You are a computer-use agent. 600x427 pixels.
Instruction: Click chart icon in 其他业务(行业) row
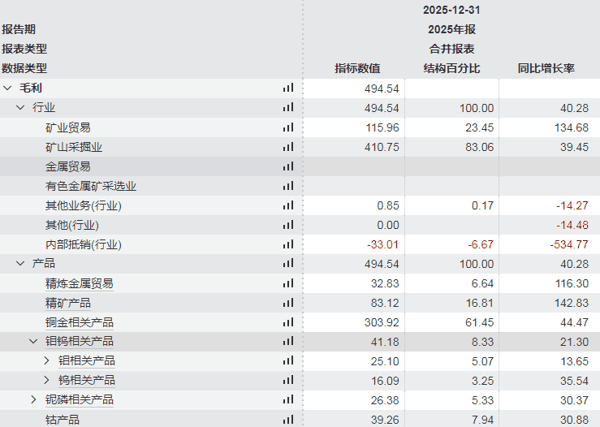pos(288,205)
